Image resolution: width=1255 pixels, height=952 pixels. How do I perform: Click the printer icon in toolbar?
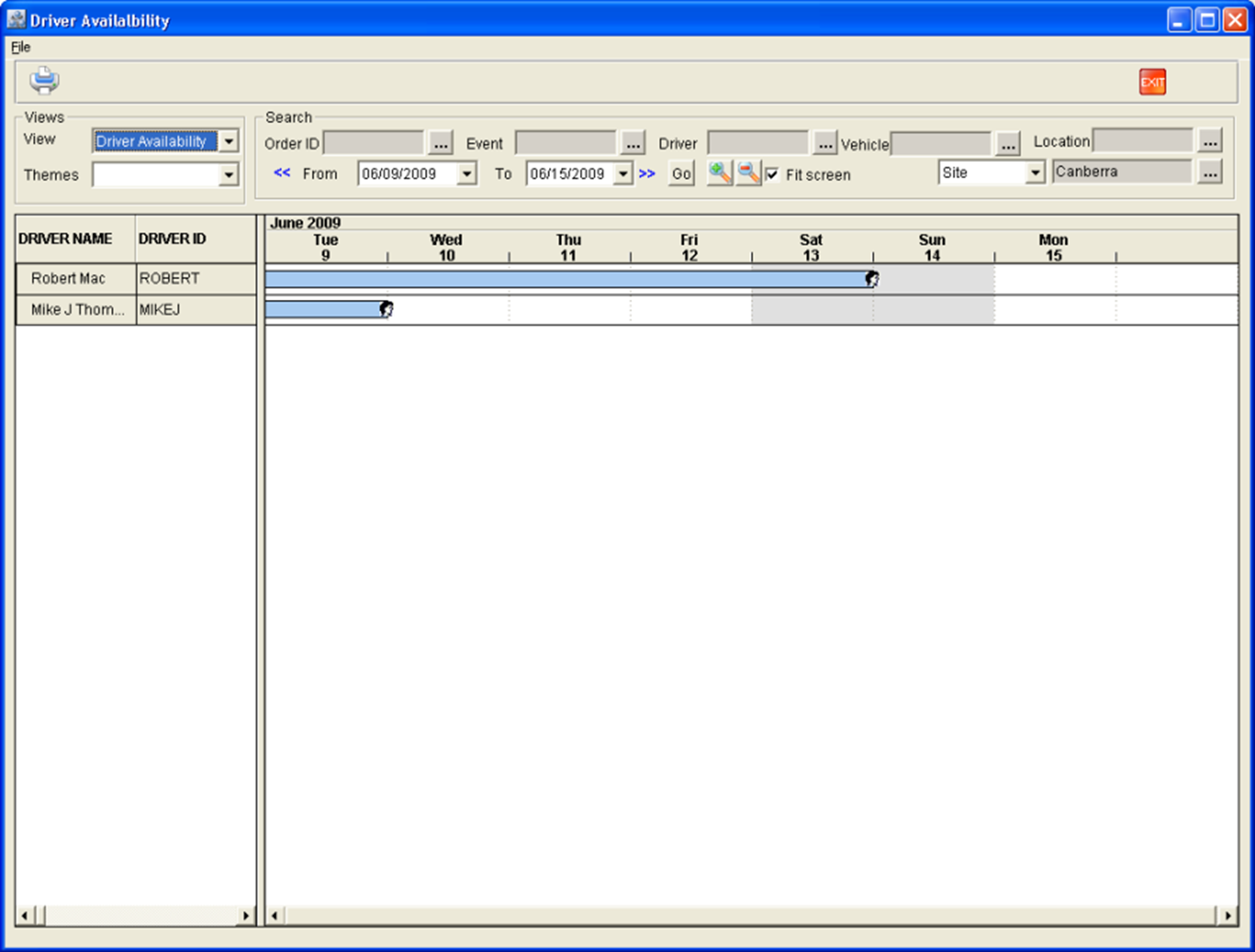point(44,81)
